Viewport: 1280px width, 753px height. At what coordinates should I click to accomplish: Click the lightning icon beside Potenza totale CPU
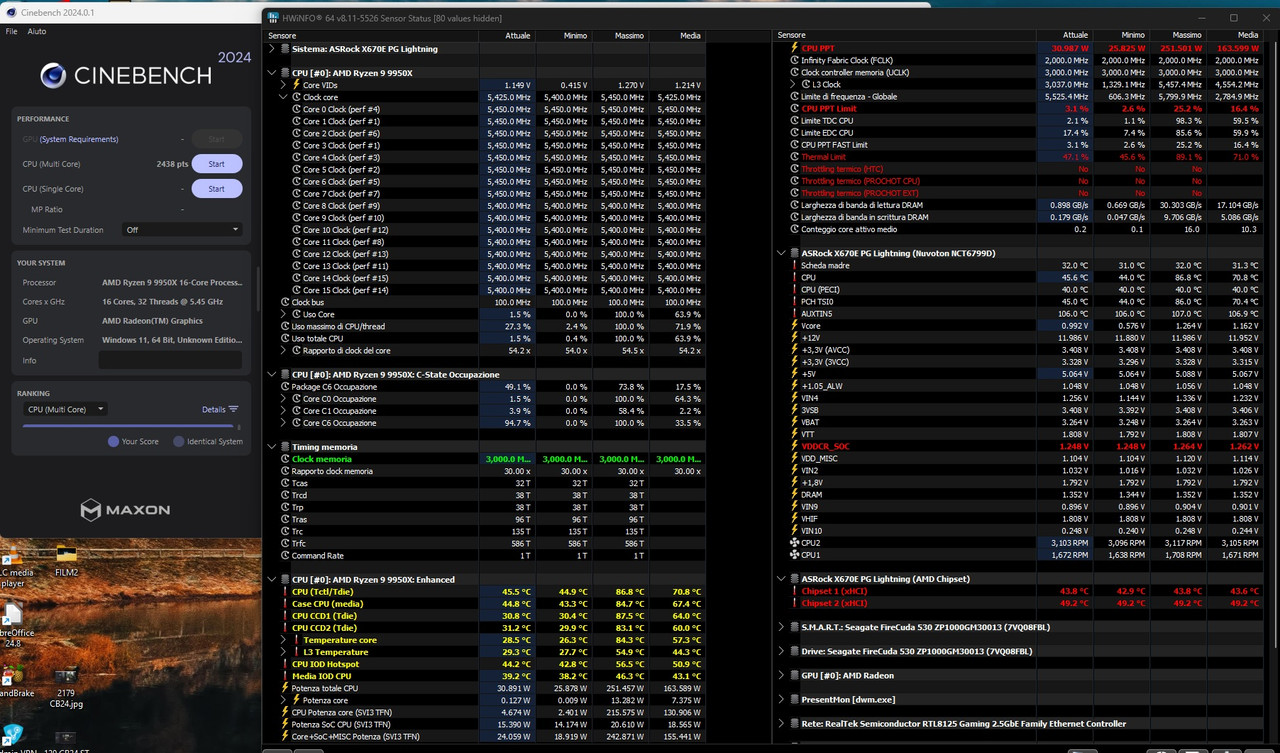click(x=285, y=688)
